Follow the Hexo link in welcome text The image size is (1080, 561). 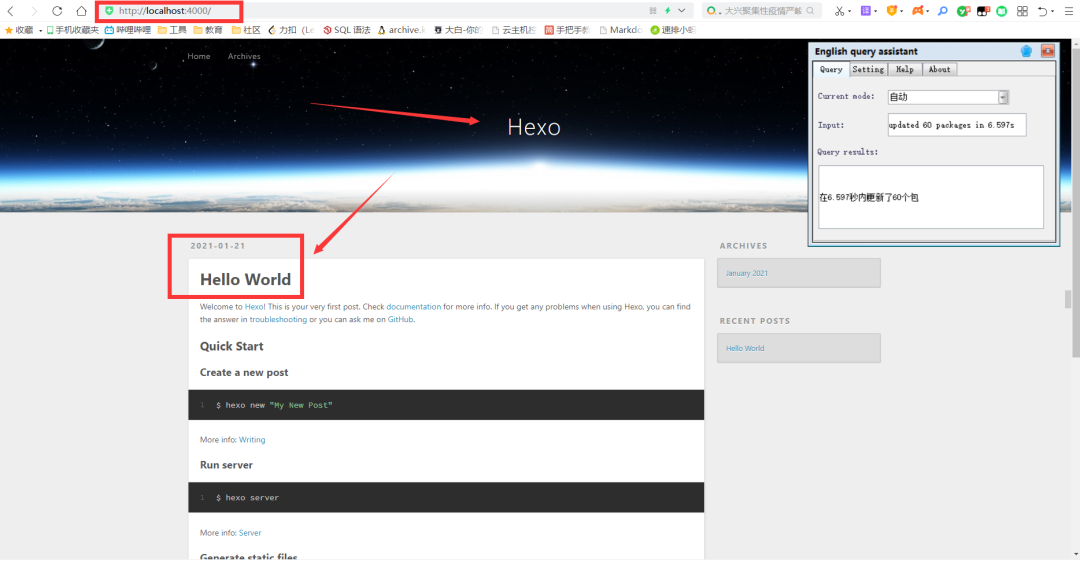pyautogui.click(x=254, y=307)
